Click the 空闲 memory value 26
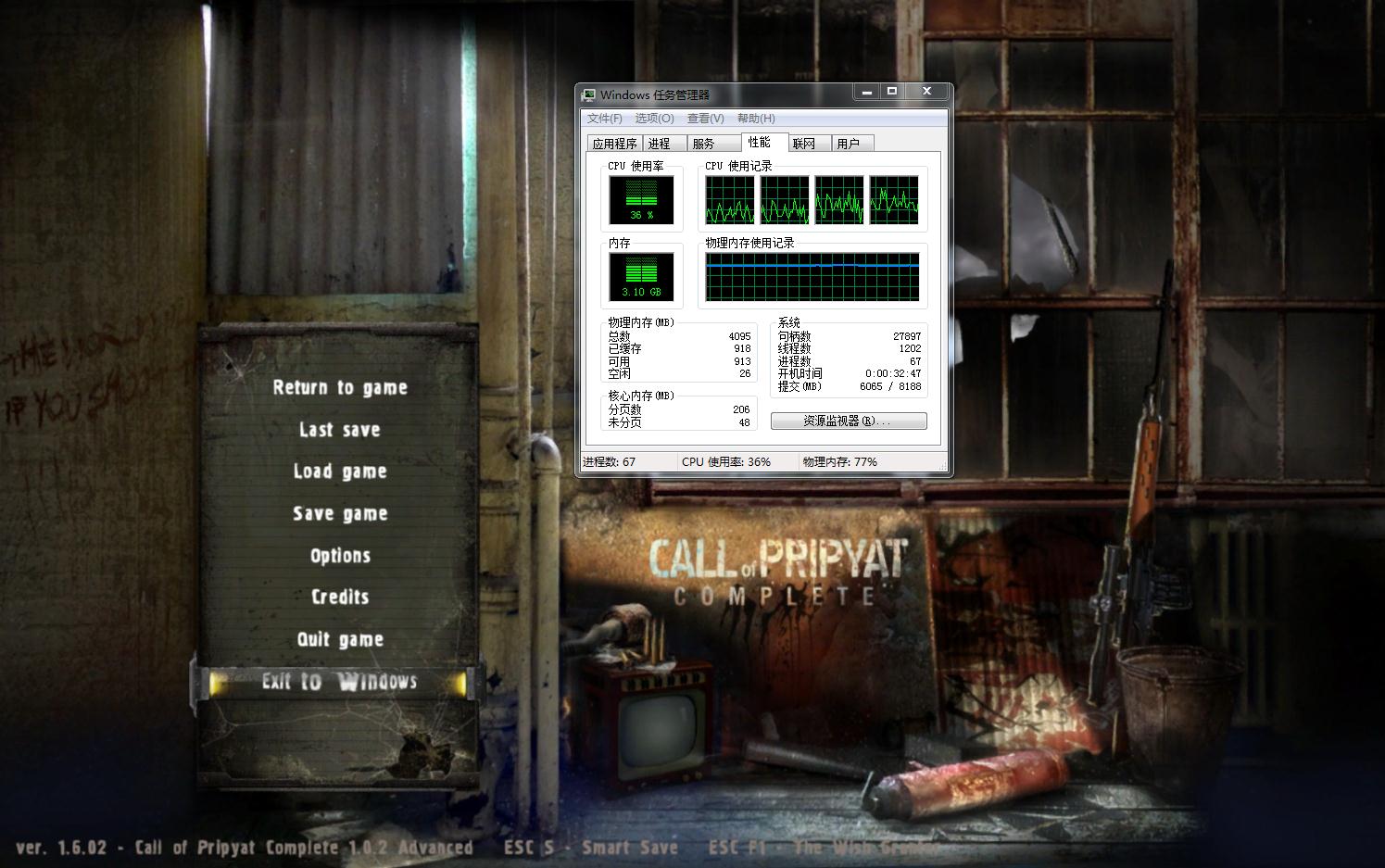Screen dimensions: 1385x868 (x=745, y=374)
